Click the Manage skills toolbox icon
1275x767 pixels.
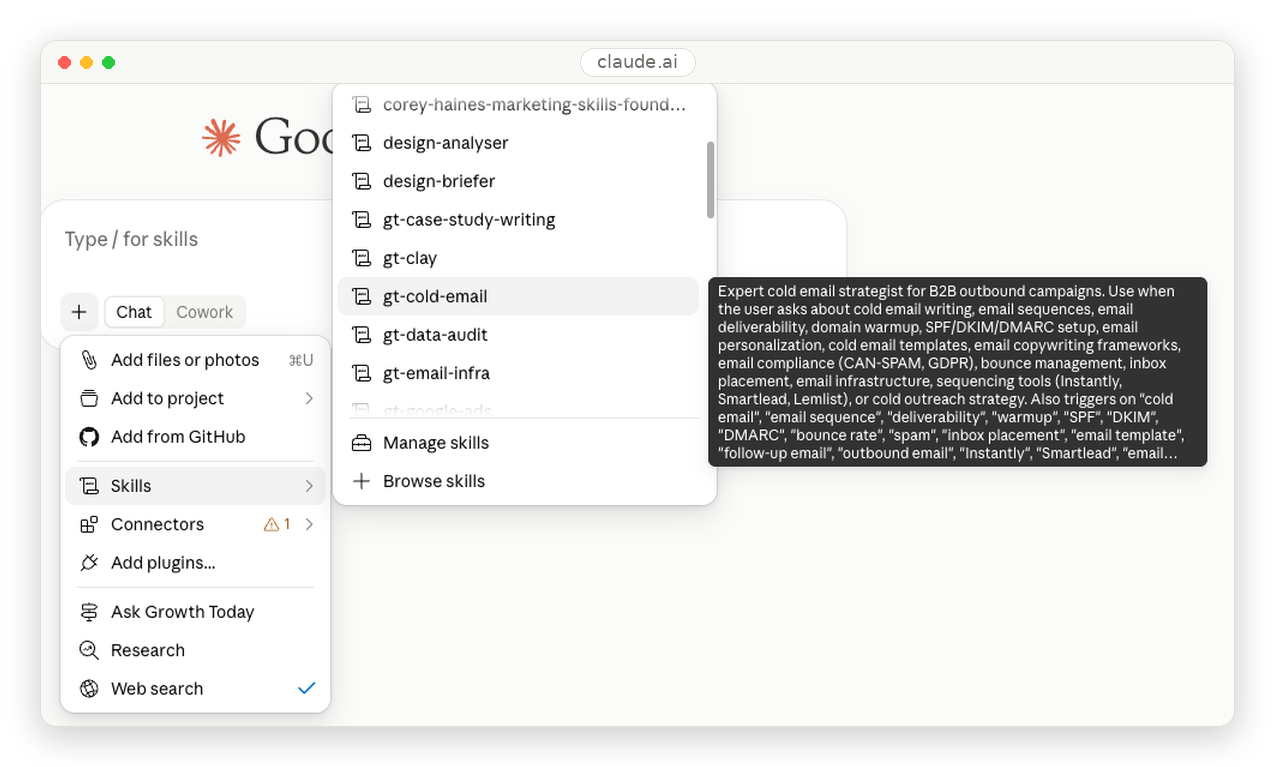coord(361,443)
